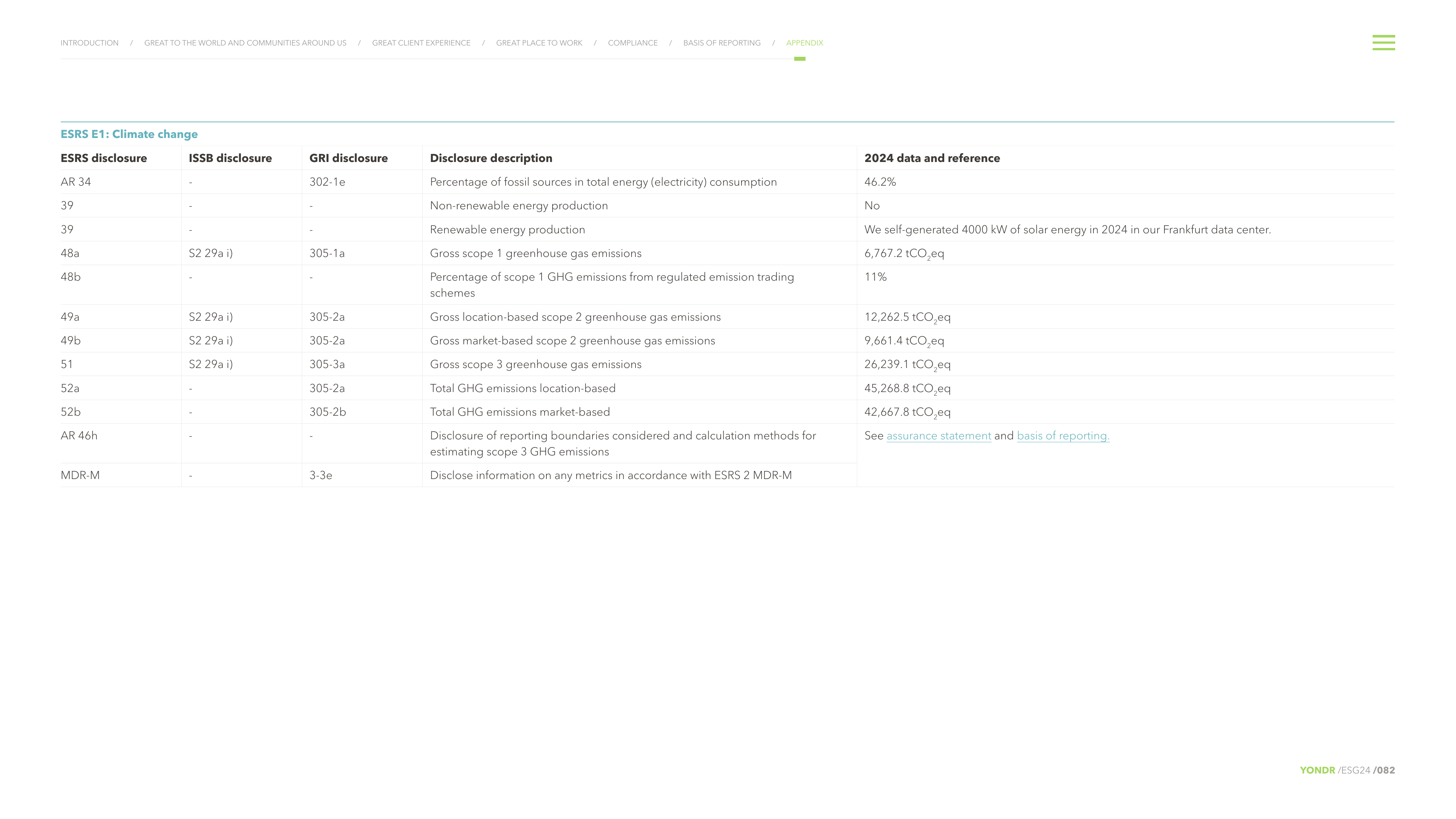Click the YONDR /ESG24 /082 page footer
Image resolution: width=1456 pixels, height=819 pixels.
[x=1347, y=770]
